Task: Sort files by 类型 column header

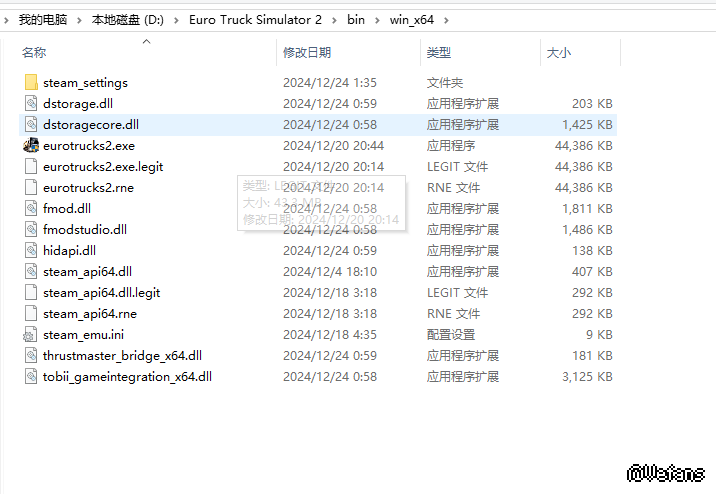Action: 439,53
